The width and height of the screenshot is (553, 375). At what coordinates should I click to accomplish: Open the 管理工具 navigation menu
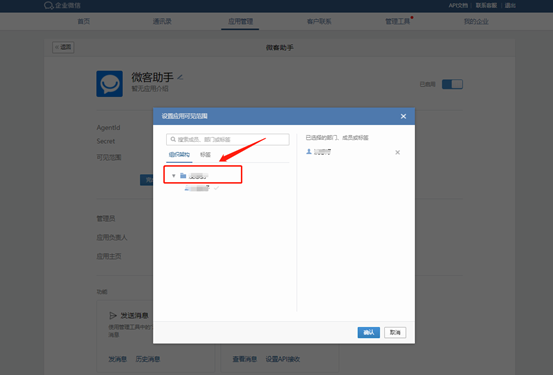point(397,22)
